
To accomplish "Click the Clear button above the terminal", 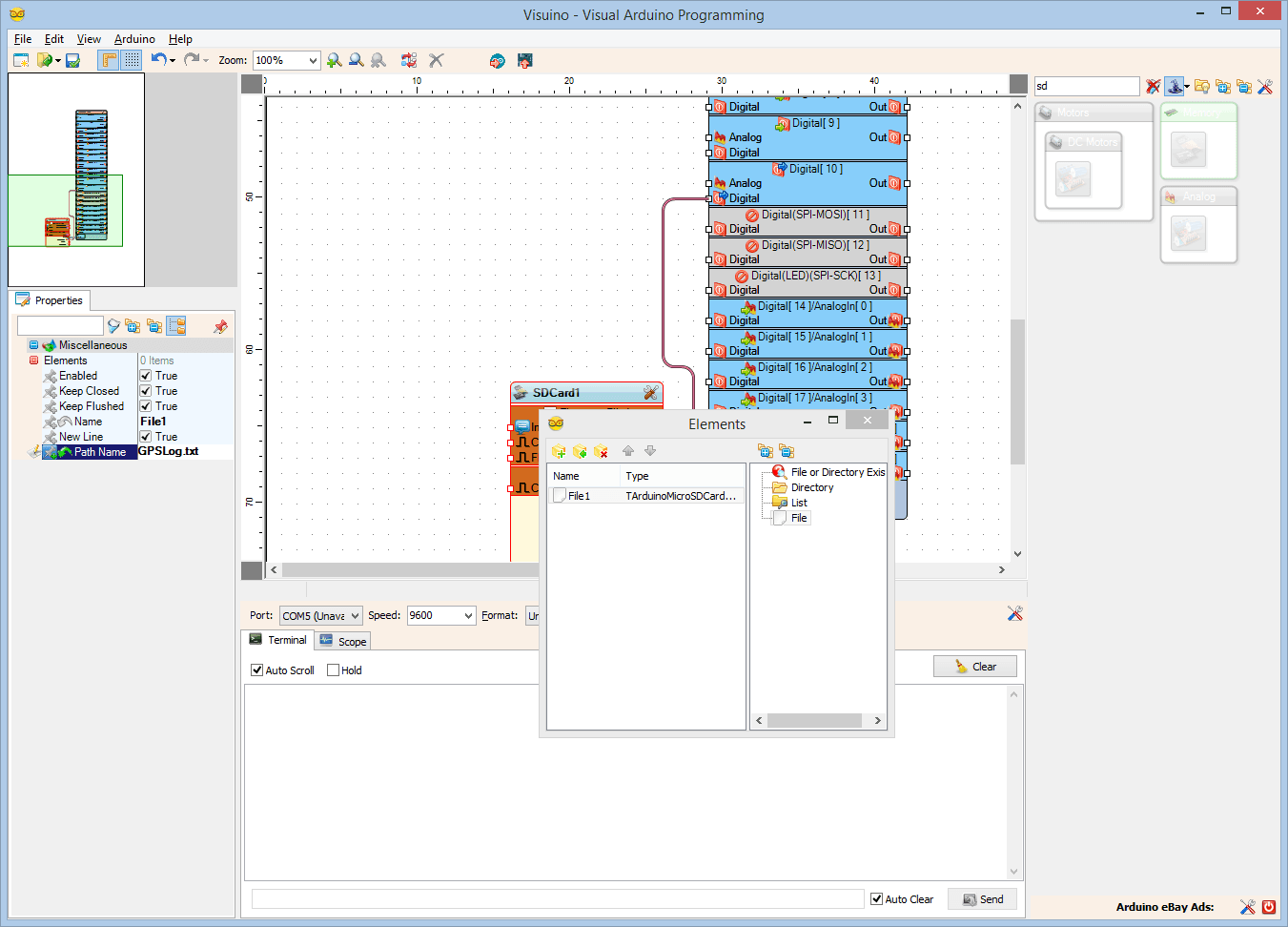I will [974, 665].
